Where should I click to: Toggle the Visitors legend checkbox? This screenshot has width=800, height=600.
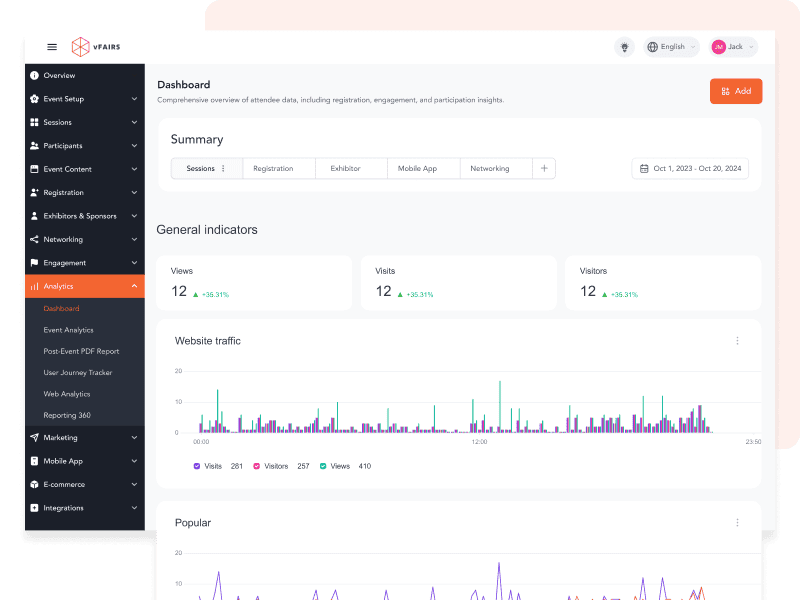[x=257, y=466]
